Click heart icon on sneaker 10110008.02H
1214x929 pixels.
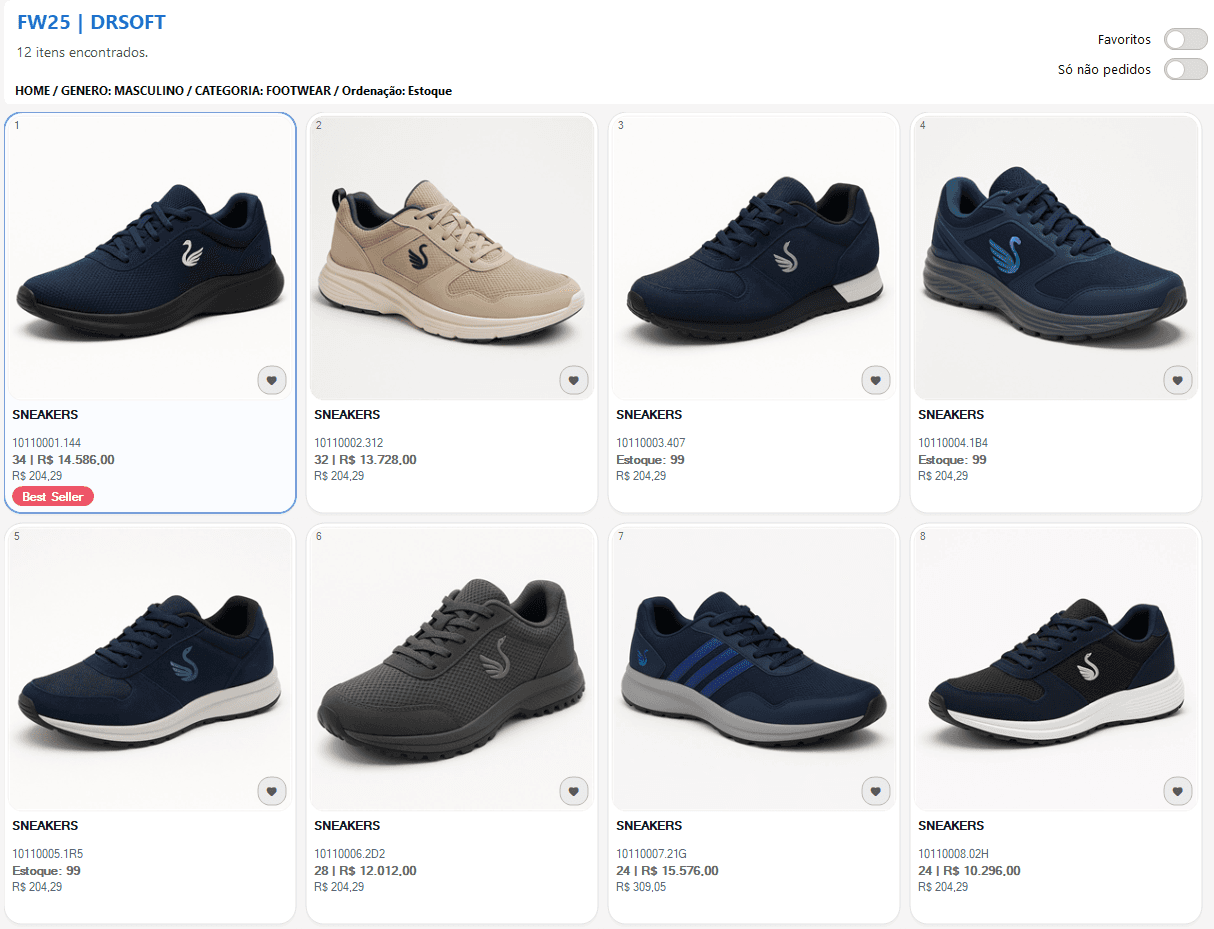click(1178, 791)
